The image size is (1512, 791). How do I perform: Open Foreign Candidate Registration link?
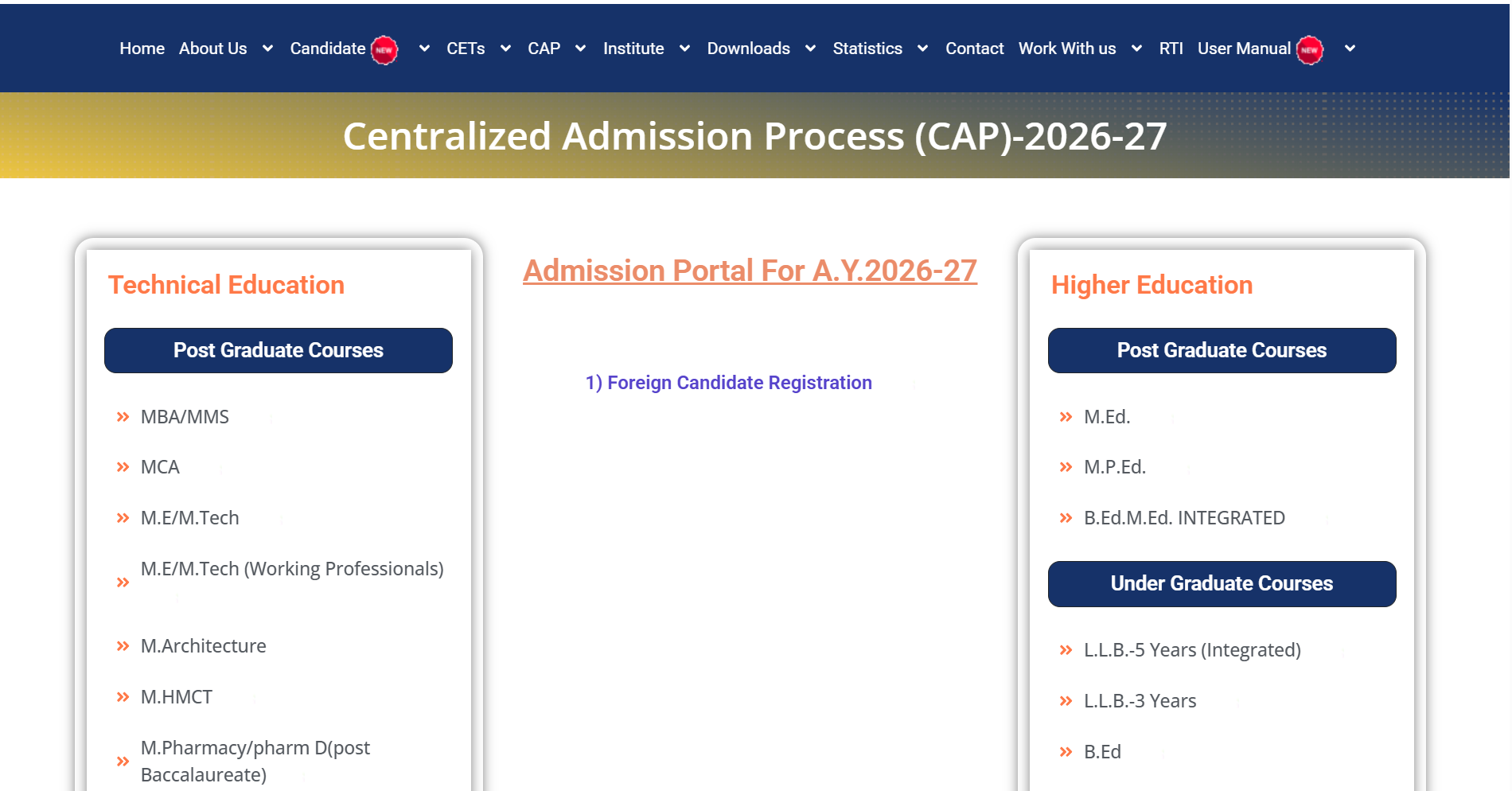pos(729,383)
